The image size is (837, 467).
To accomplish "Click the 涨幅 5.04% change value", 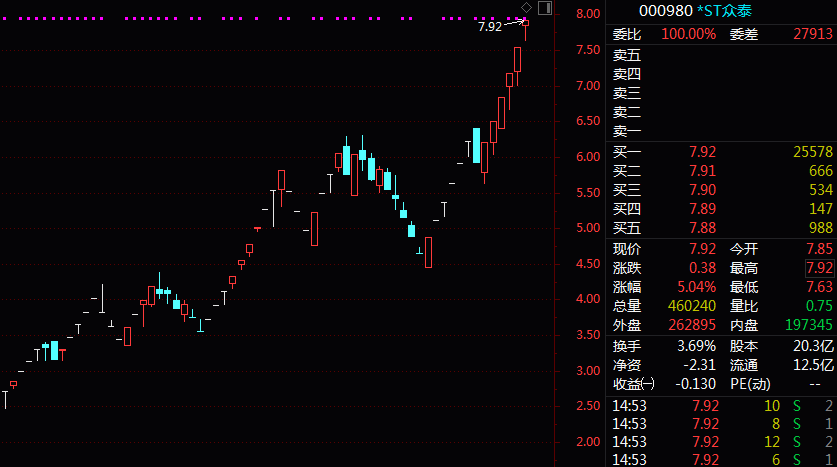I will point(695,287).
